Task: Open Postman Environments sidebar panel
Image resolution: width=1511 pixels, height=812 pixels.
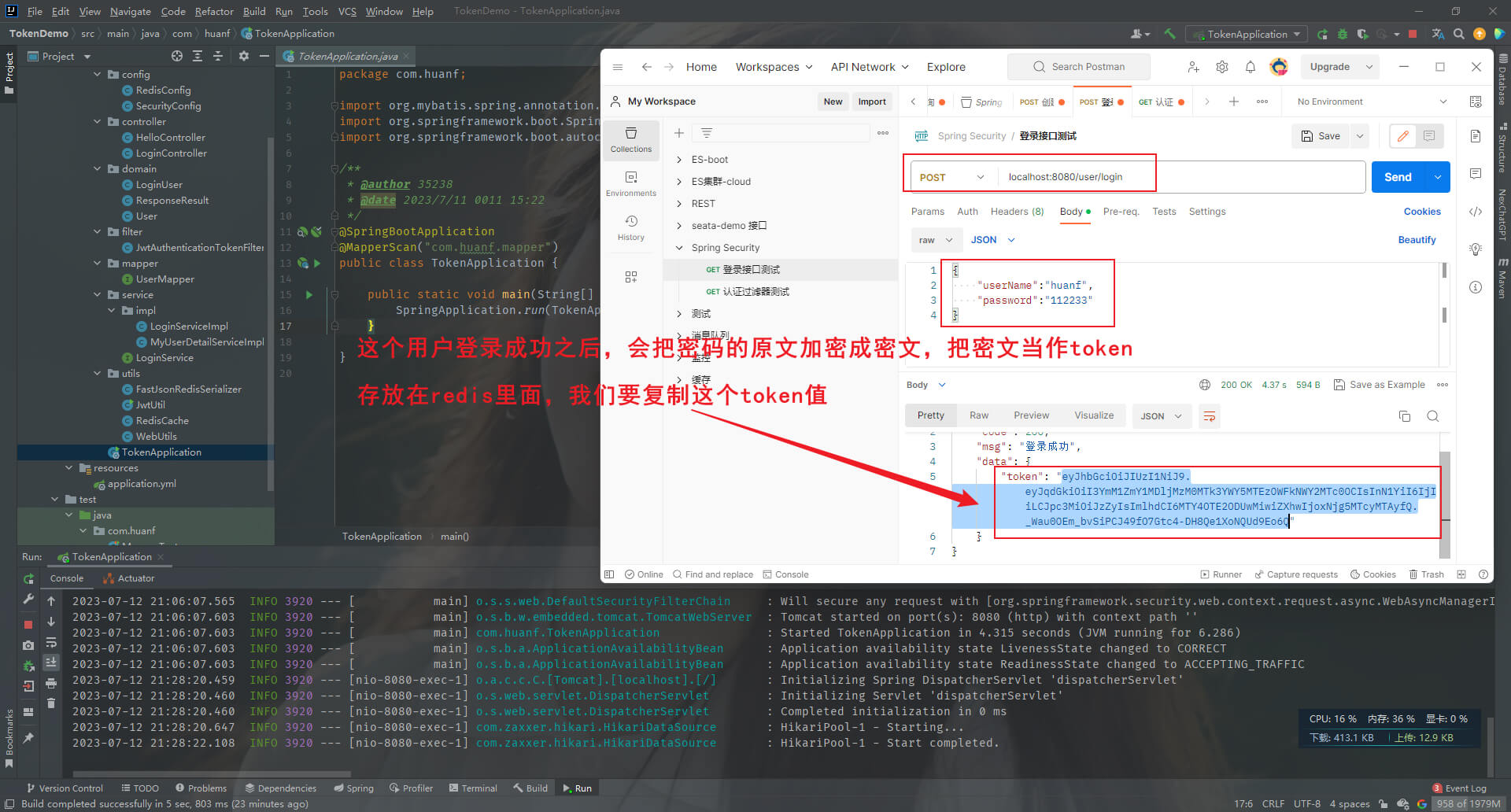Action: point(631,183)
